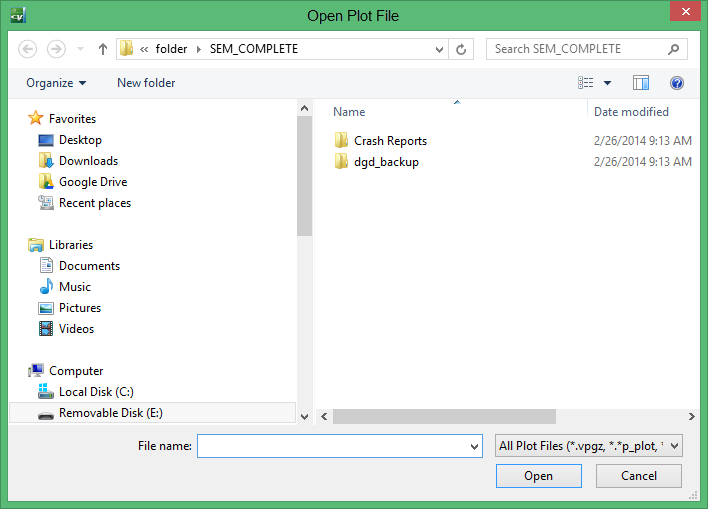Click the Crash Reports folder icon
Image resolution: width=708 pixels, height=509 pixels.
point(341,140)
